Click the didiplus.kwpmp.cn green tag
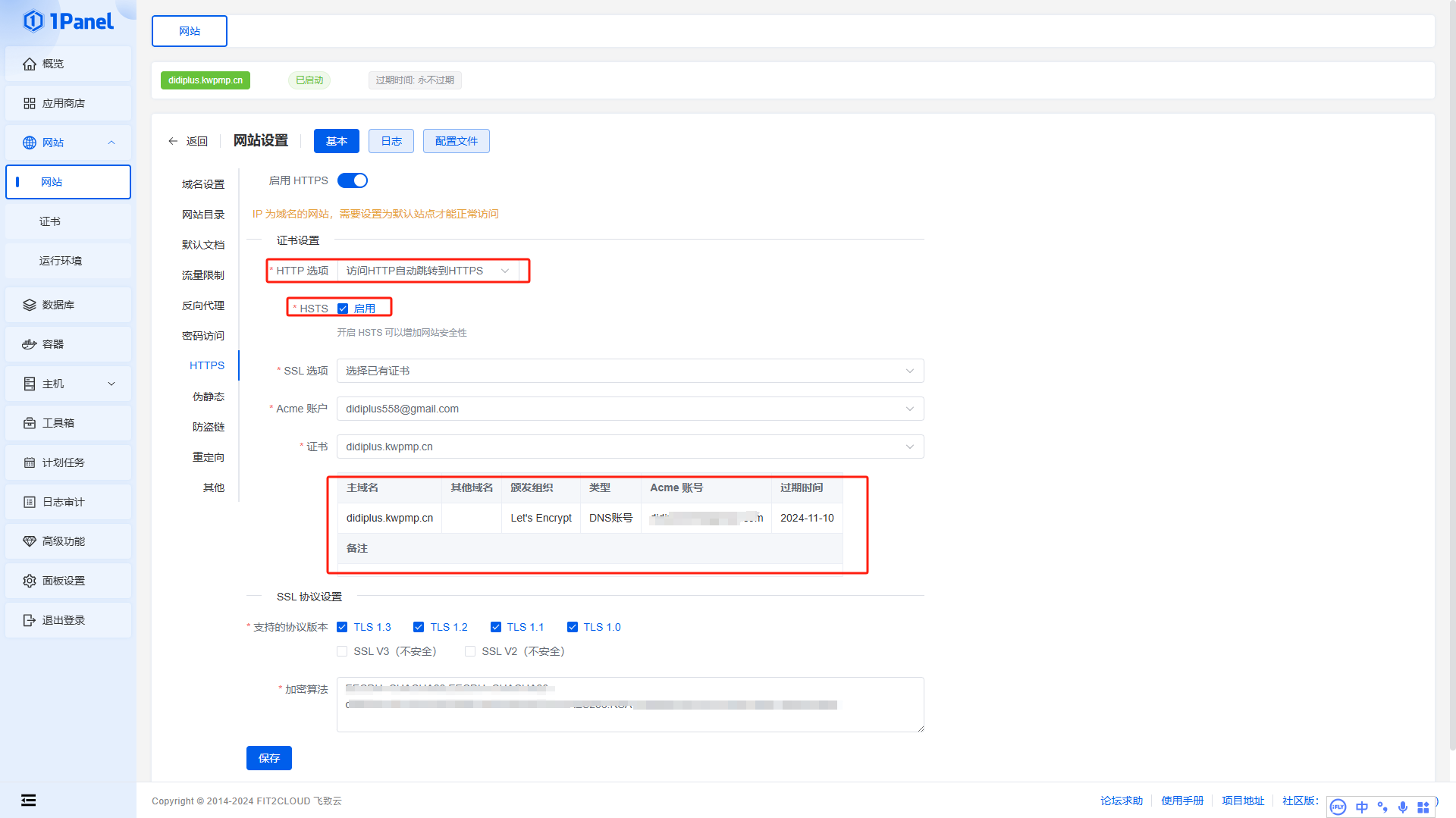Screen dimensions: 1456x818 tap(206, 80)
